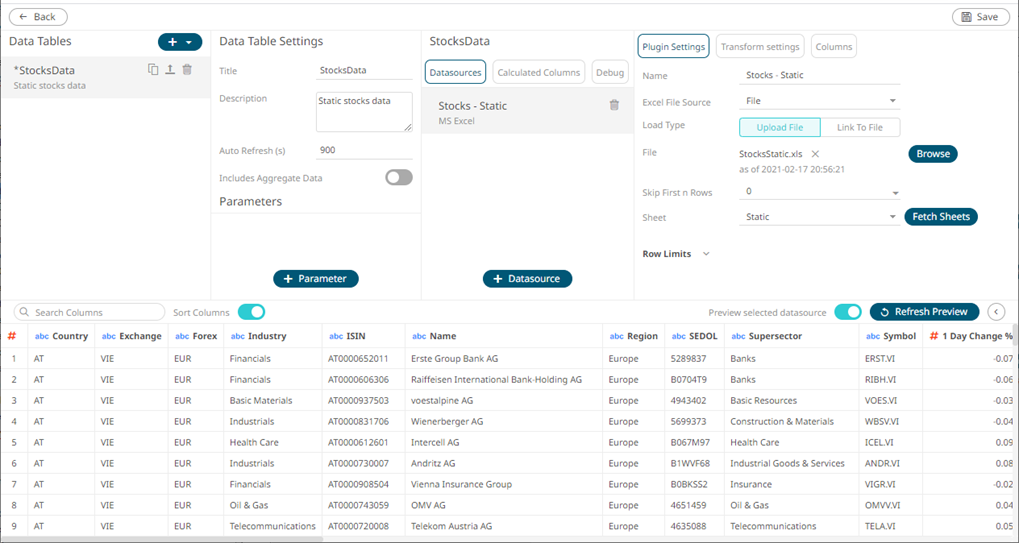This screenshot has width=1019, height=543.
Task: Collapse the preview panel with arrow icon
Action: point(996,312)
